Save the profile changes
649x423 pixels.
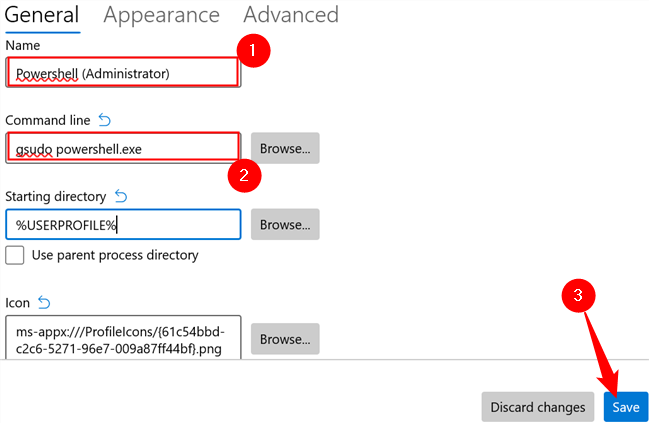click(626, 407)
